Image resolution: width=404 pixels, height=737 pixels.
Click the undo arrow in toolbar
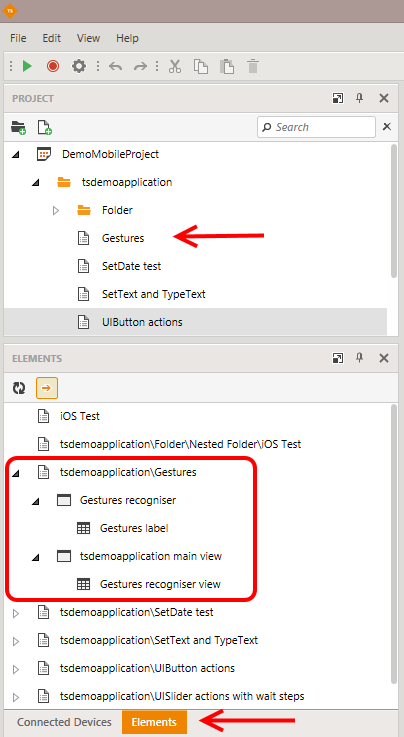pyautogui.click(x=115, y=66)
